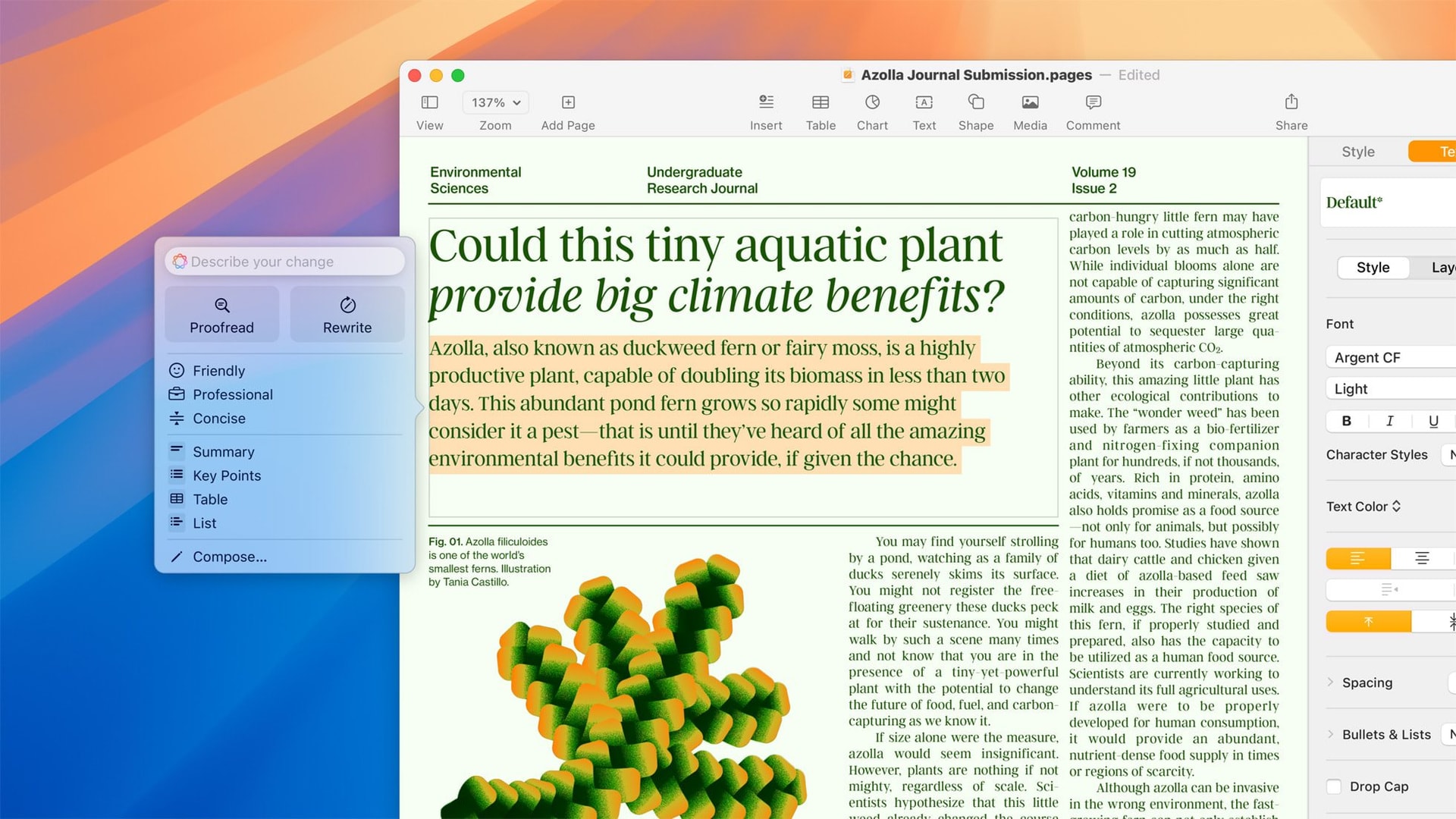
Task: Open the Comment tool
Action: pyautogui.click(x=1092, y=111)
